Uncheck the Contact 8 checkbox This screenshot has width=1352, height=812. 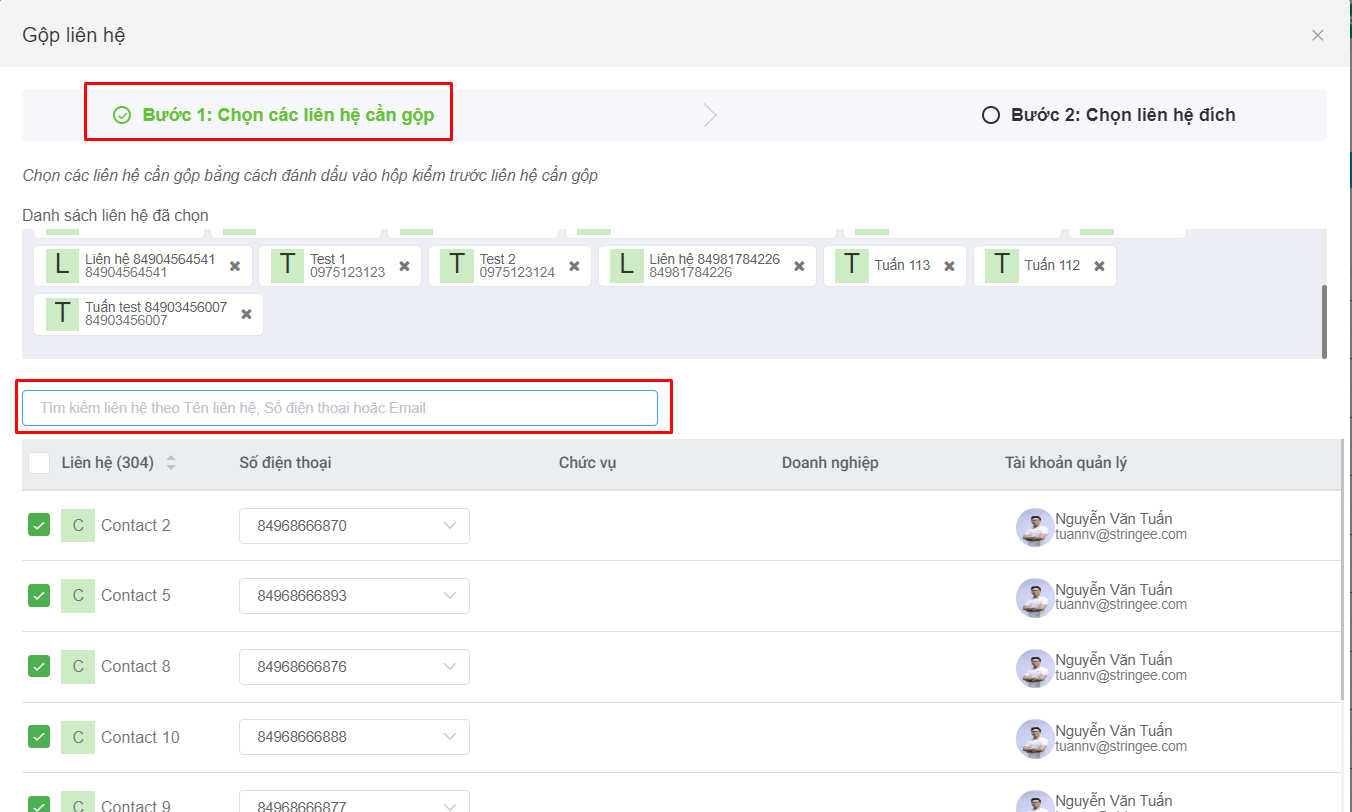click(x=39, y=666)
